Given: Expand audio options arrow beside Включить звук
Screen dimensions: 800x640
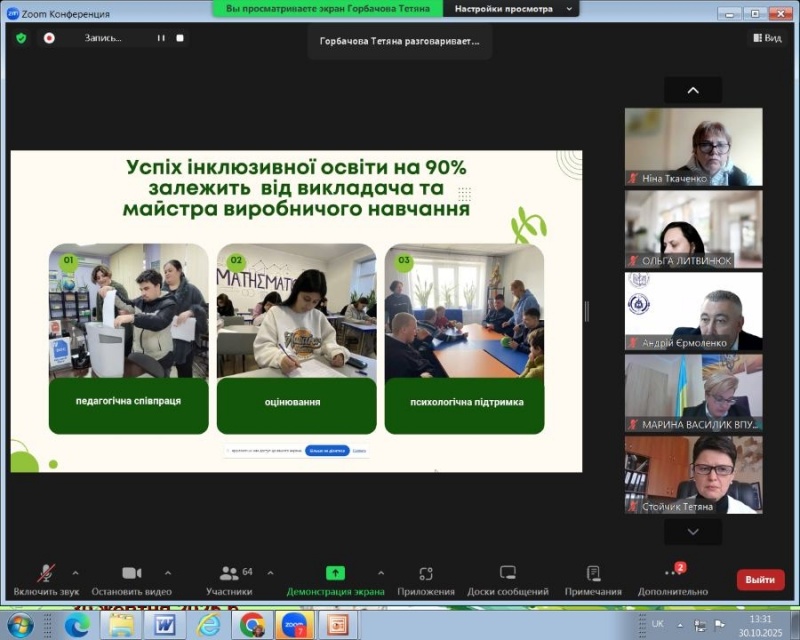Looking at the screenshot, I should (x=75, y=573).
